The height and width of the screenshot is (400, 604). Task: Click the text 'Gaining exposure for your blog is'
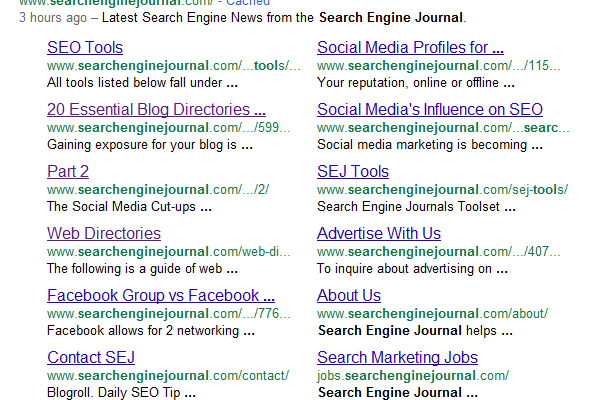point(142,145)
